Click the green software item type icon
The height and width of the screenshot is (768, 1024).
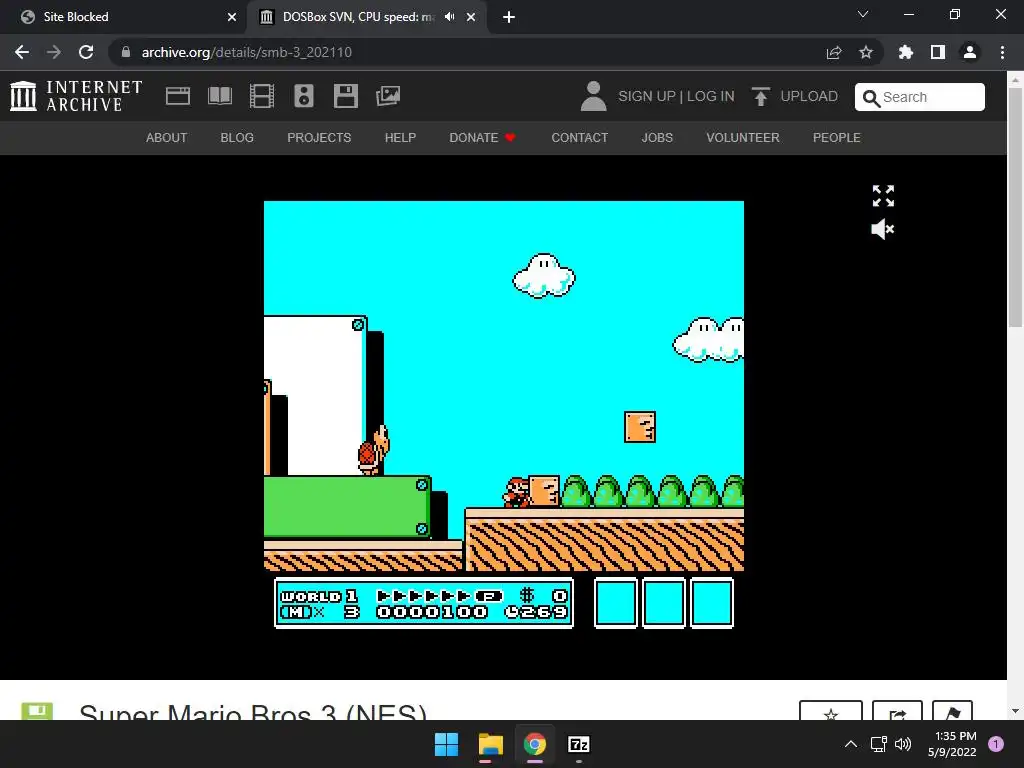(37, 711)
